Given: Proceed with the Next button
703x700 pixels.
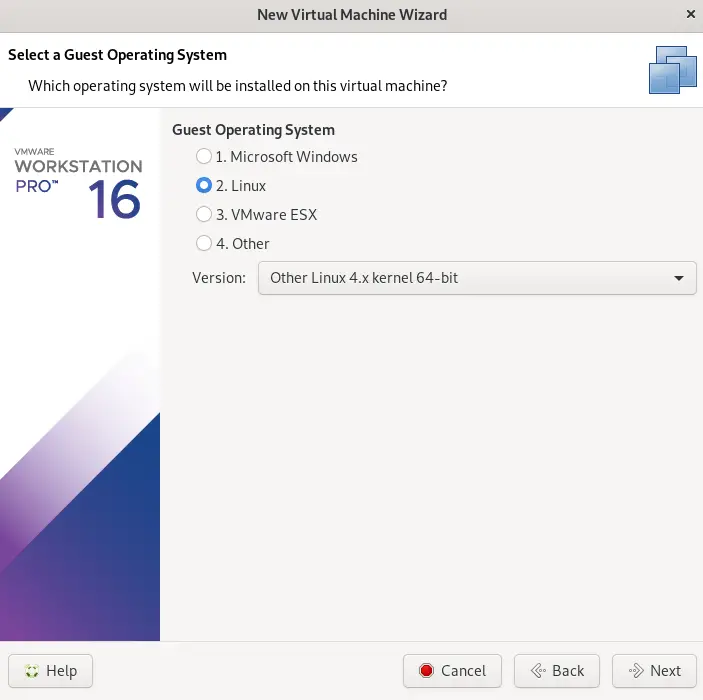Looking at the screenshot, I should (x=654, y=671).
